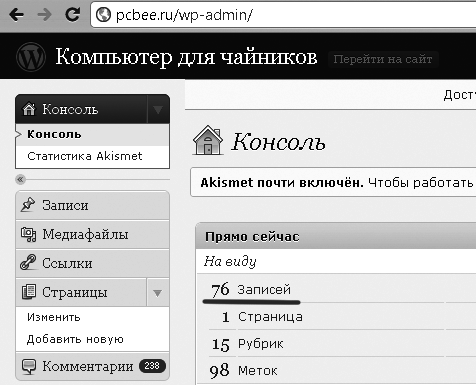Open the 1 pages count link
The width and height of the screenshot is (476, 385).
point(226,317)
